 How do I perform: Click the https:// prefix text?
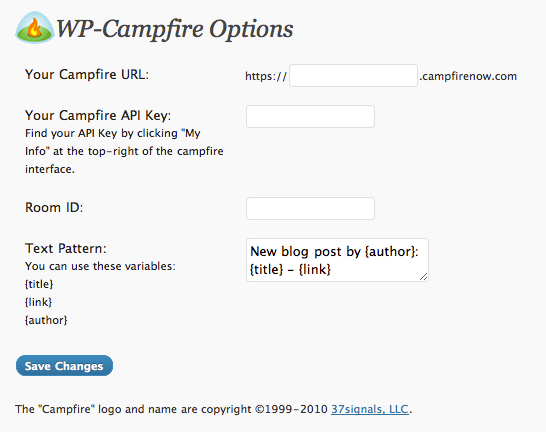point(266,76)
